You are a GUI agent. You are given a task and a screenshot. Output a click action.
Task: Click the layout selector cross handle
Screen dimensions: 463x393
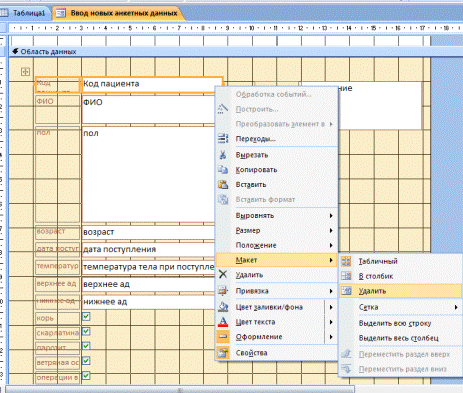(x=25, y=71)
